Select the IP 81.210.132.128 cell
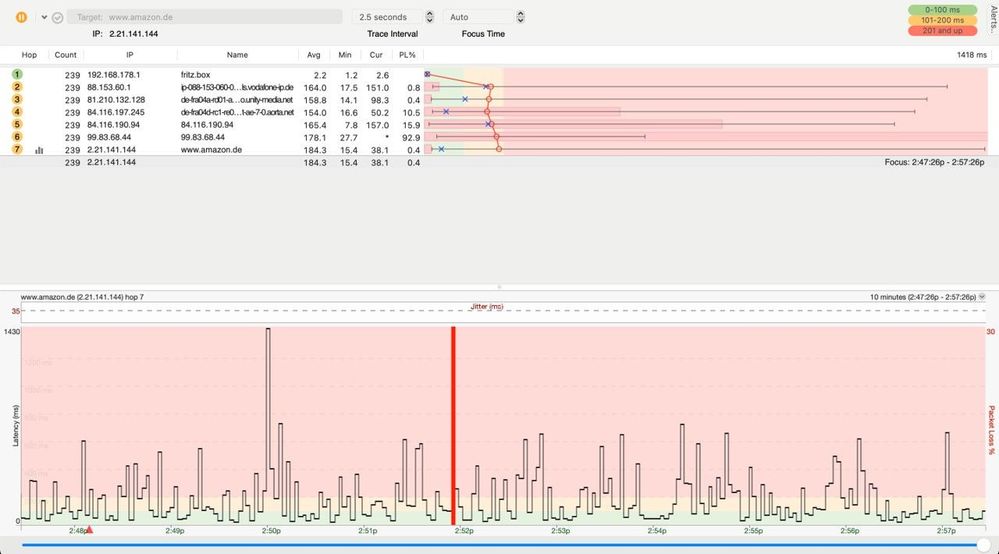This screenshot has height=554, width=999. pos(116,99)
